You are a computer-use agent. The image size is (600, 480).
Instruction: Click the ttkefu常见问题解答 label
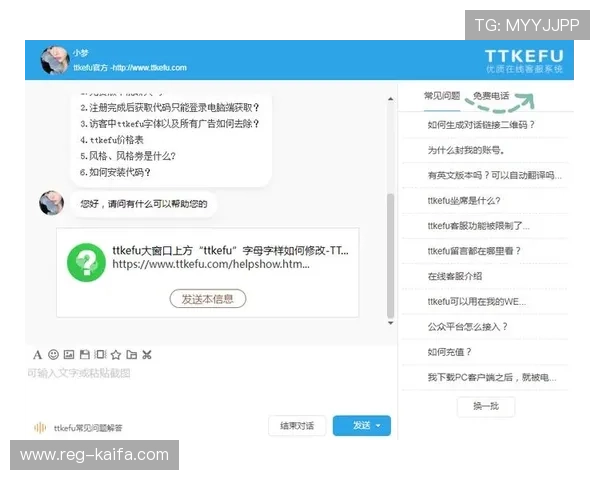88,428
